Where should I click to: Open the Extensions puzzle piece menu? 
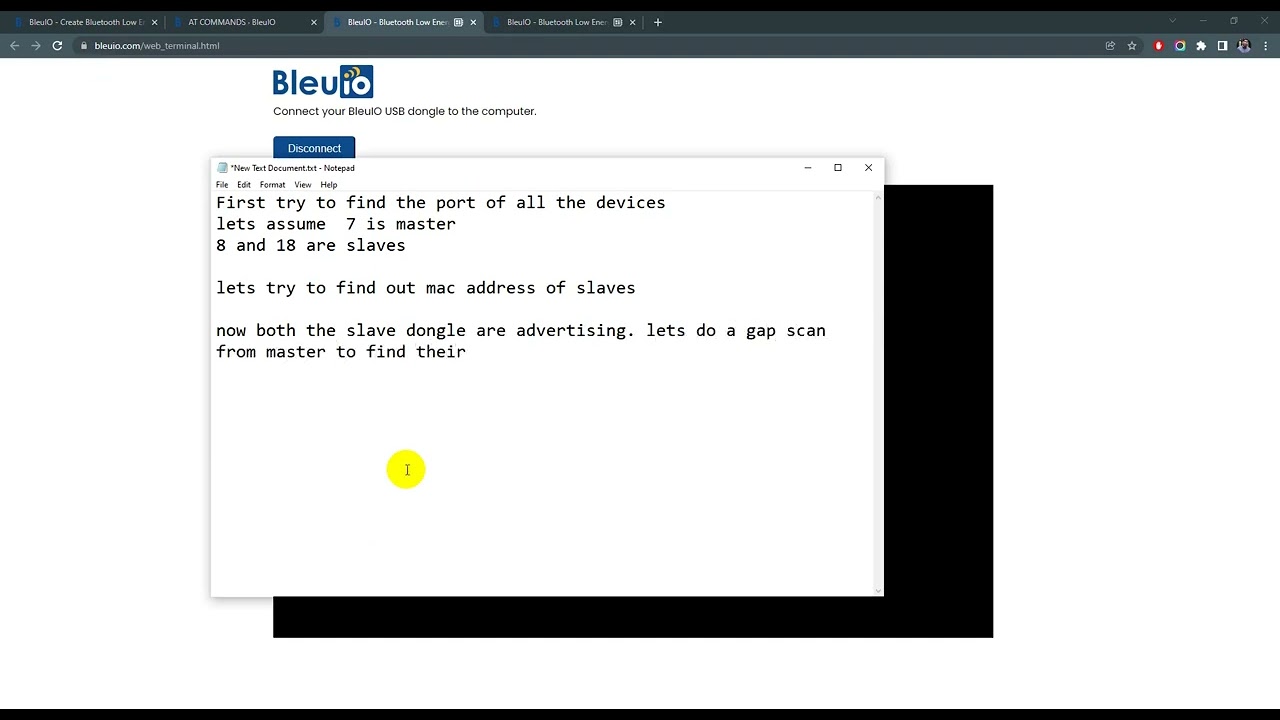coord(1201,45)
